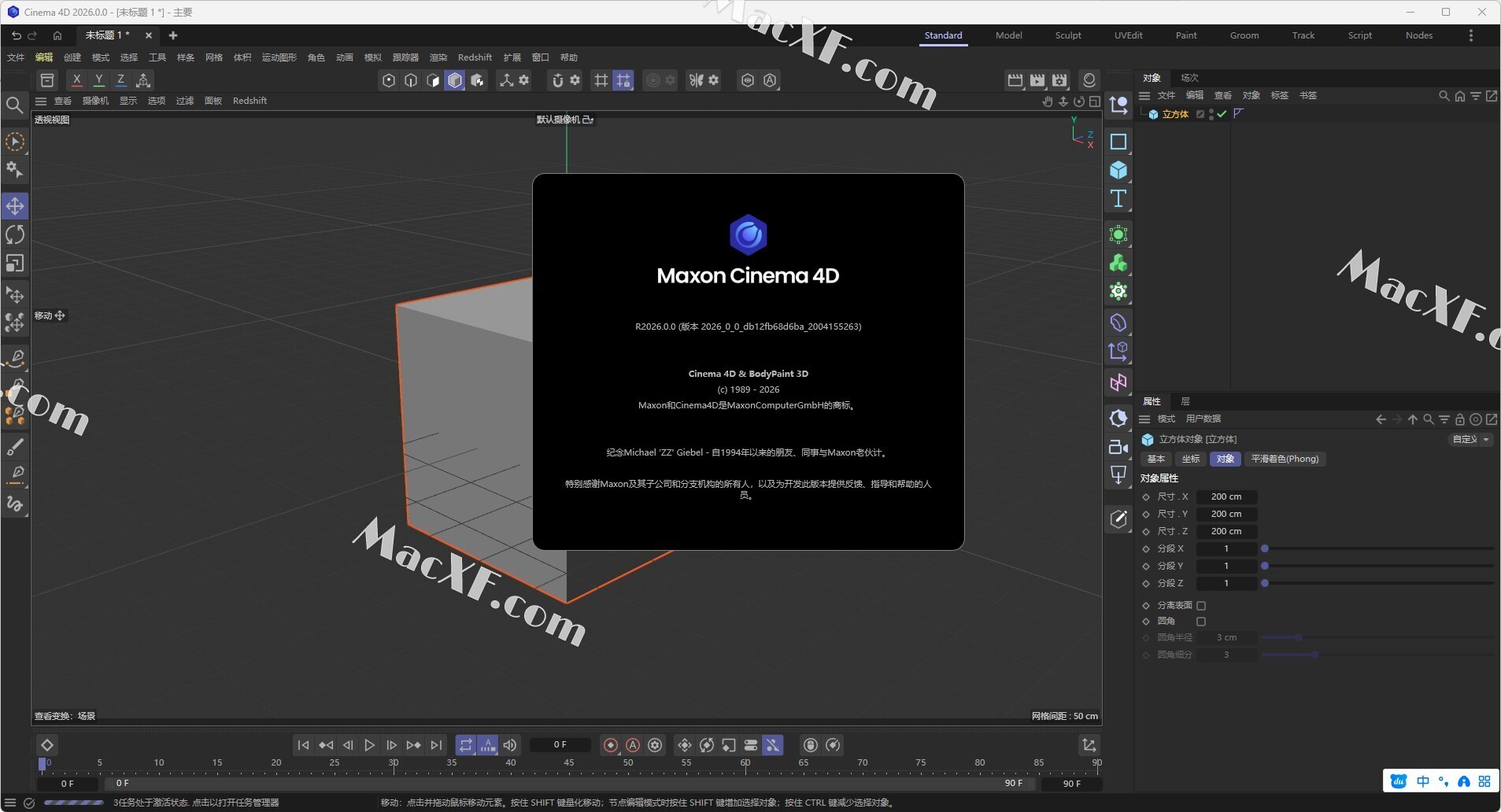Screen dimensions: 1501x812
Task: Switch to the 场次 tab
Action: pyautogui.click(x=1189, y=78)
